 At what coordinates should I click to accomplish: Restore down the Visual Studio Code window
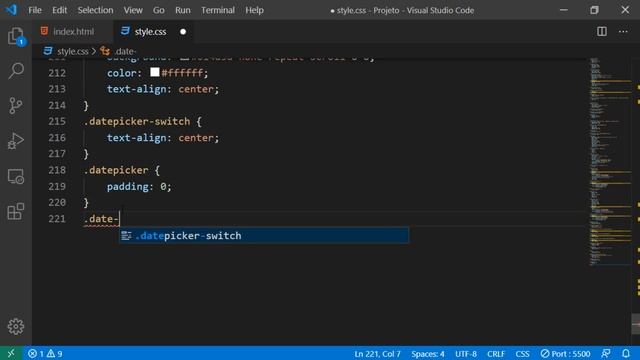coord(594,10)
